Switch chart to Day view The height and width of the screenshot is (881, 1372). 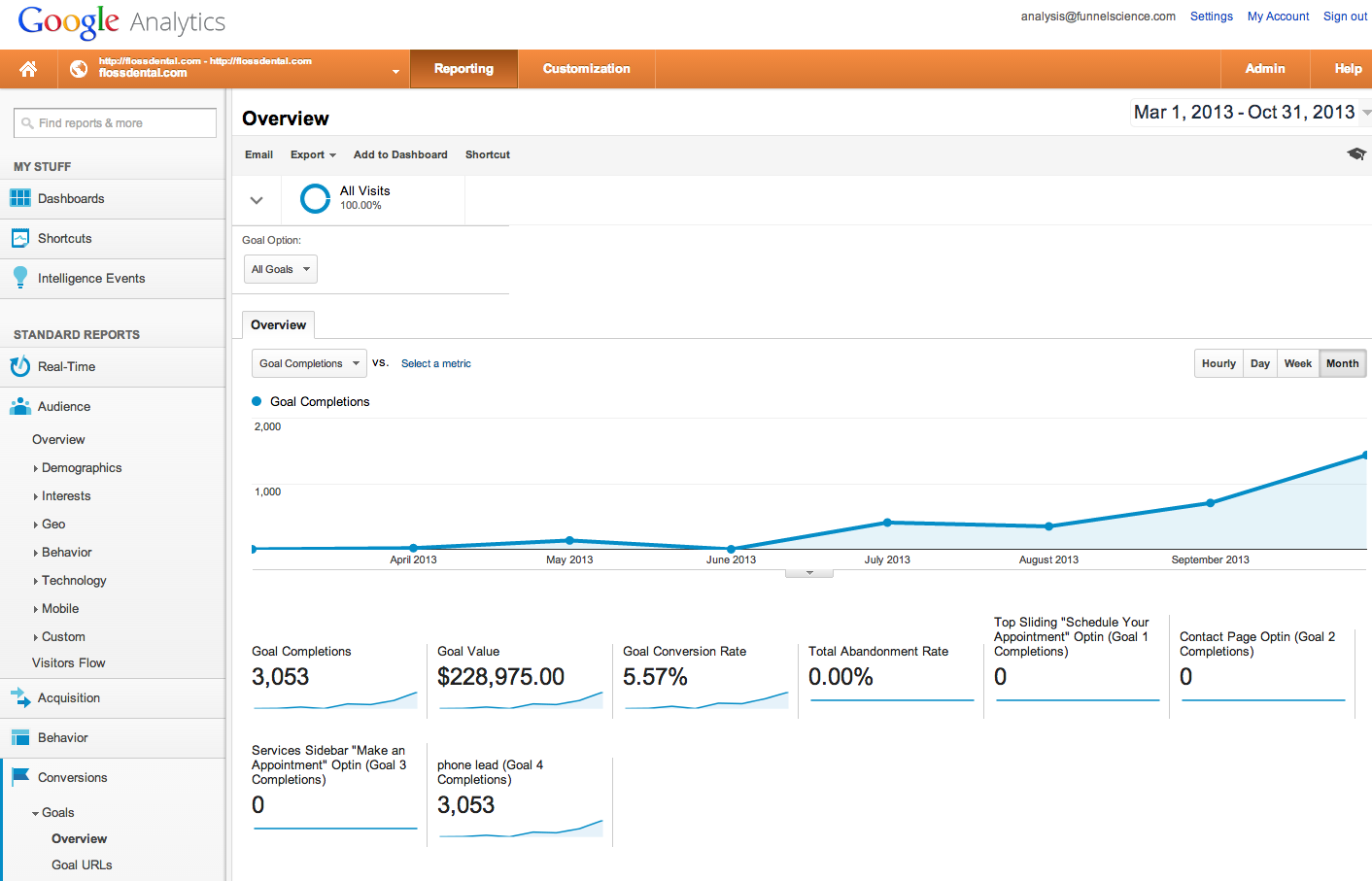point(1260,363)
